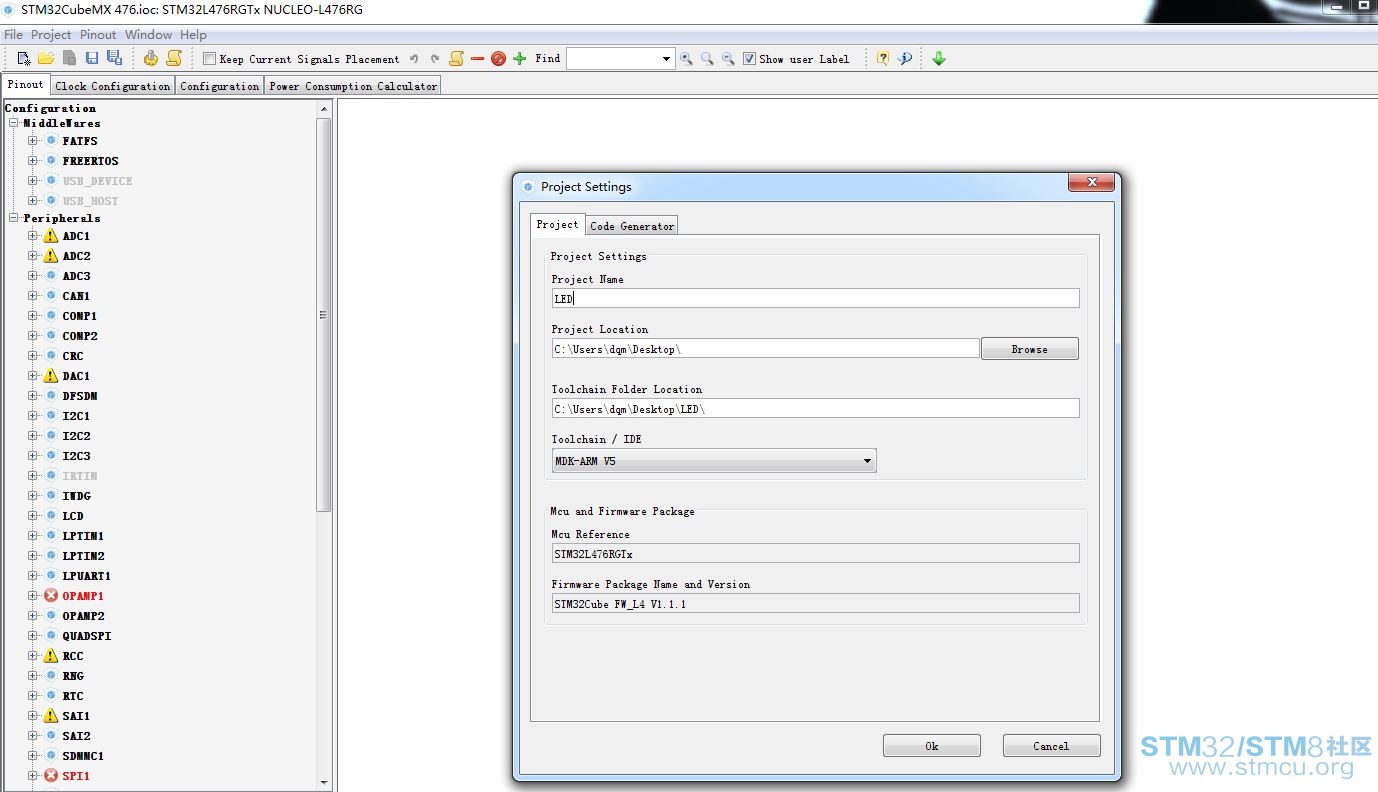Click the last magnifier icon before Show user Label

(728, 59)
